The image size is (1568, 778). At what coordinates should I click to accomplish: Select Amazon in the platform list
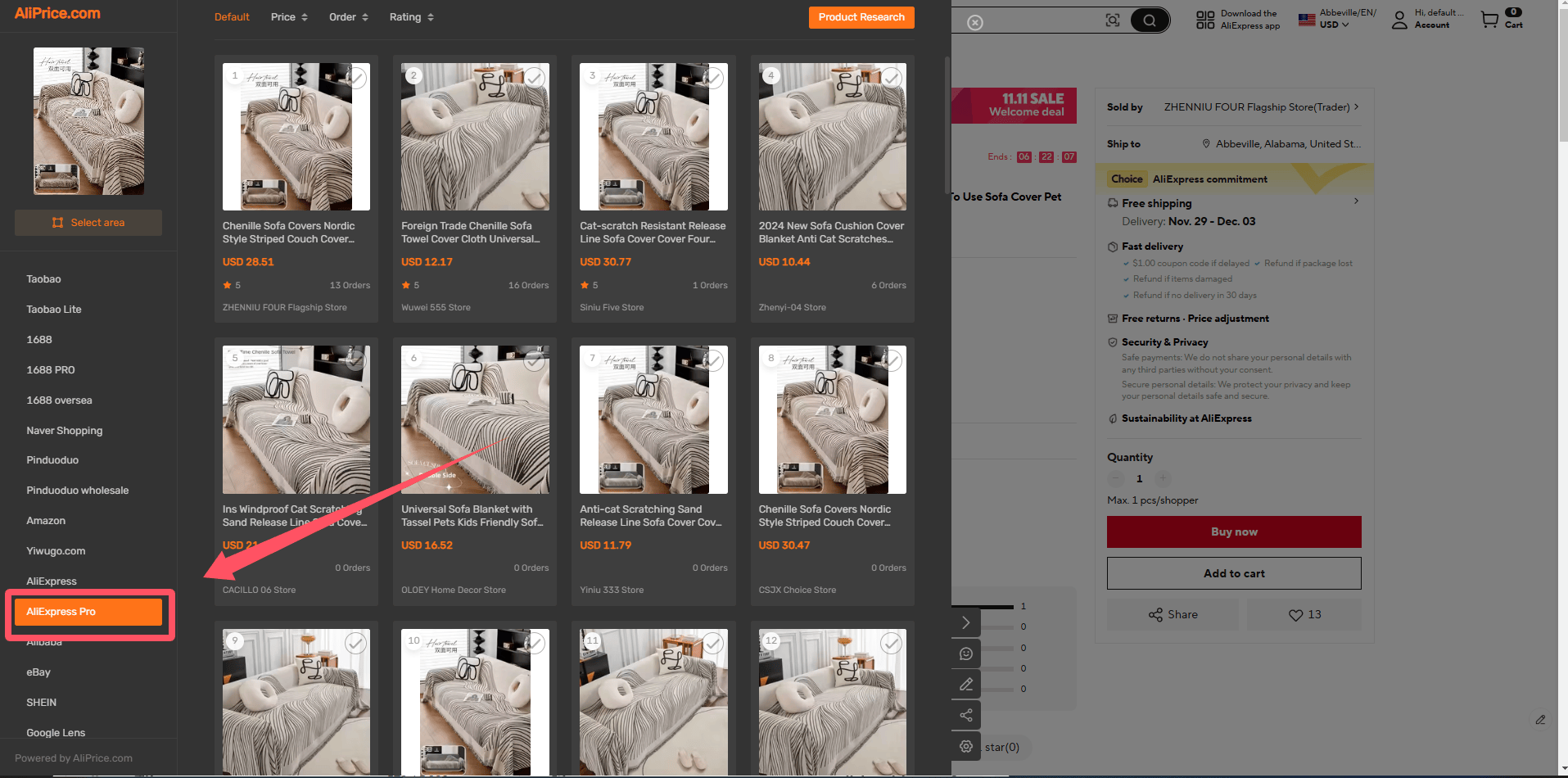46,521
